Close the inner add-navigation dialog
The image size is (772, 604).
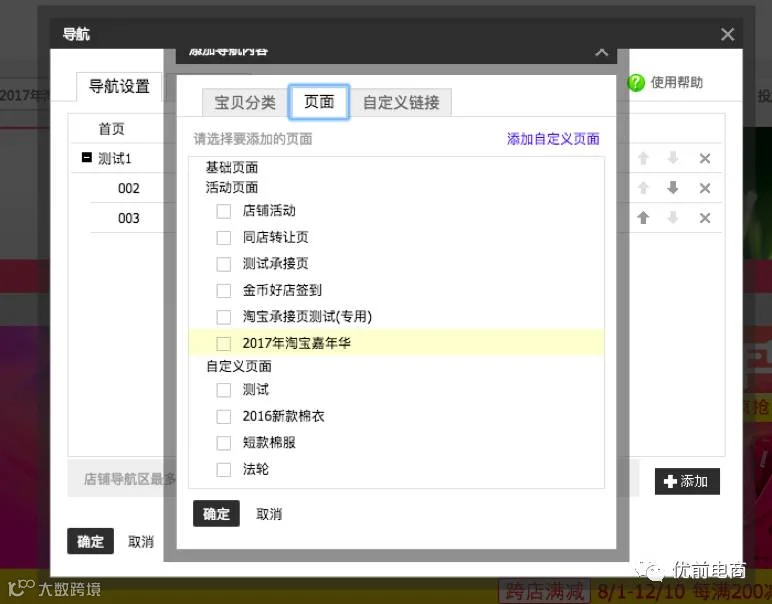click(x=601, y=52)
